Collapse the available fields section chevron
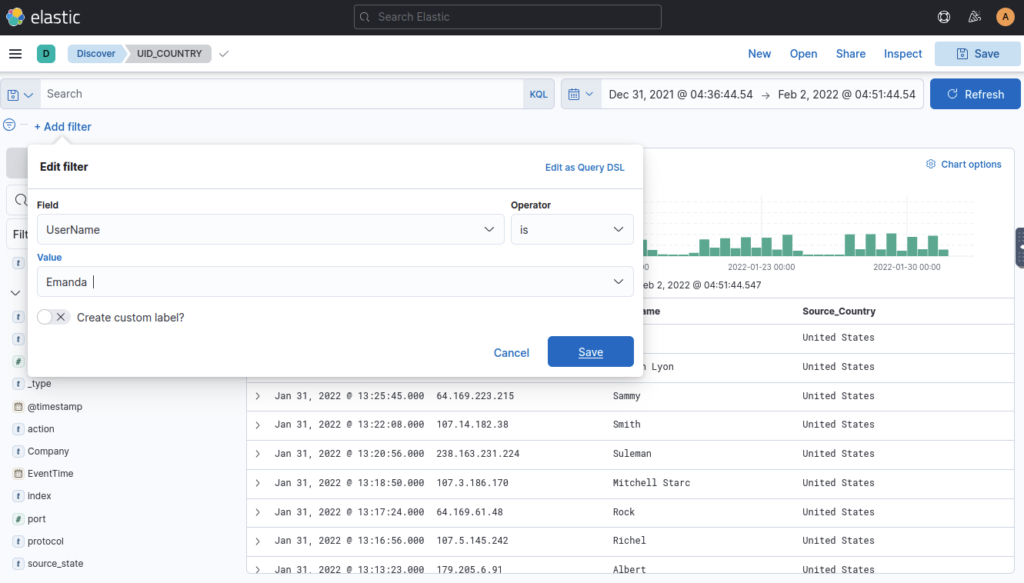The image size is (1024, 583). pyautogui.click(x=15, y=293)
